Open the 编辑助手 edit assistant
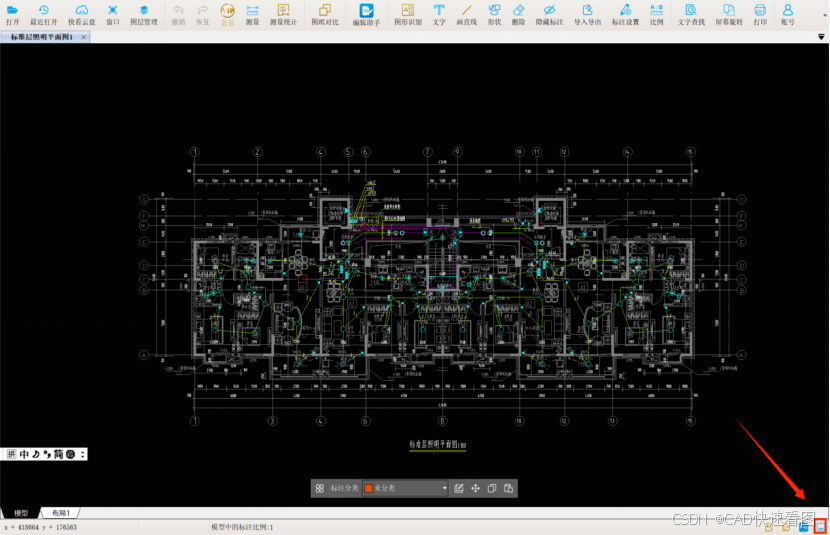 pos(366,14)
